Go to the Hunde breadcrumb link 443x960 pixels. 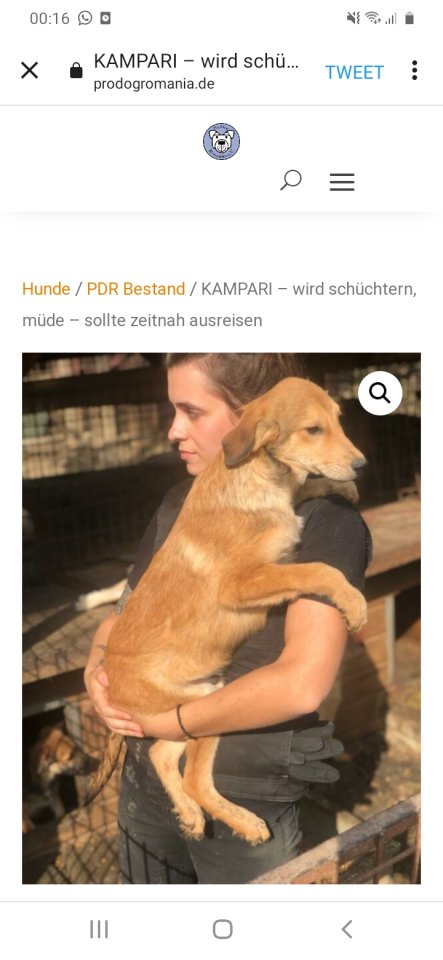tap(46, 289)
